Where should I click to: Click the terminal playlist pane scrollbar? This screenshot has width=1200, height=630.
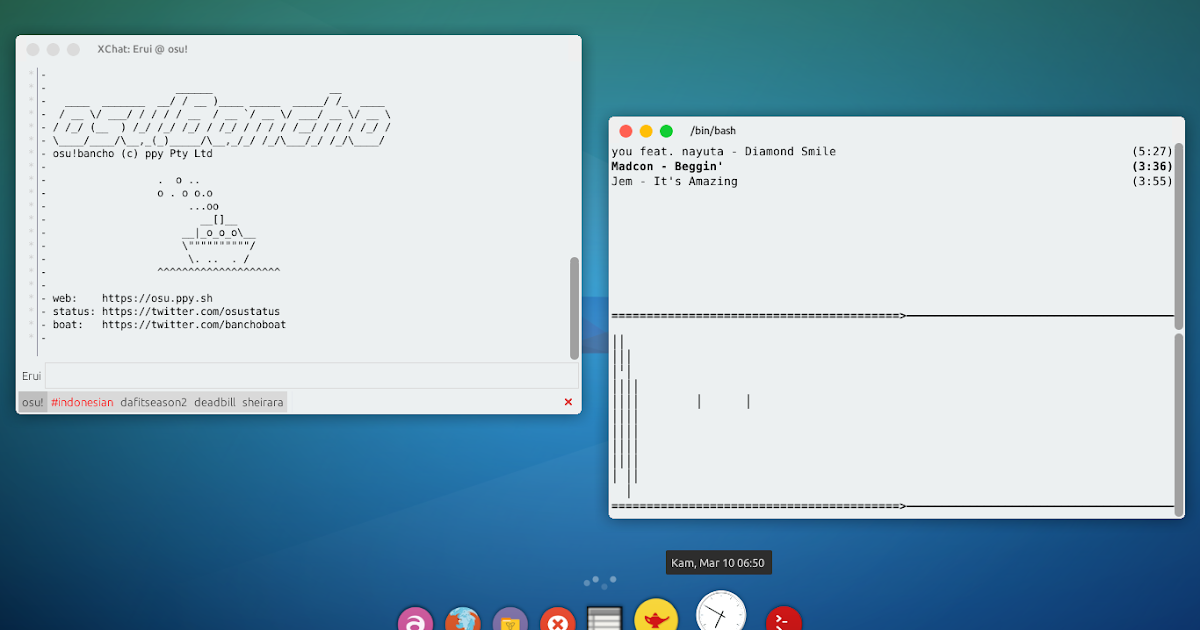pos(1179,236)
